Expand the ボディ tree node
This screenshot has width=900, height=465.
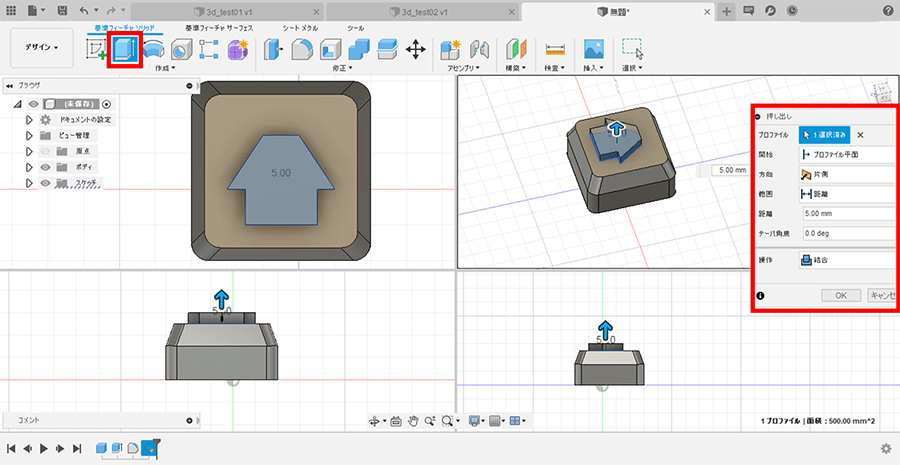pyautogui.click(x=29, y=167)
